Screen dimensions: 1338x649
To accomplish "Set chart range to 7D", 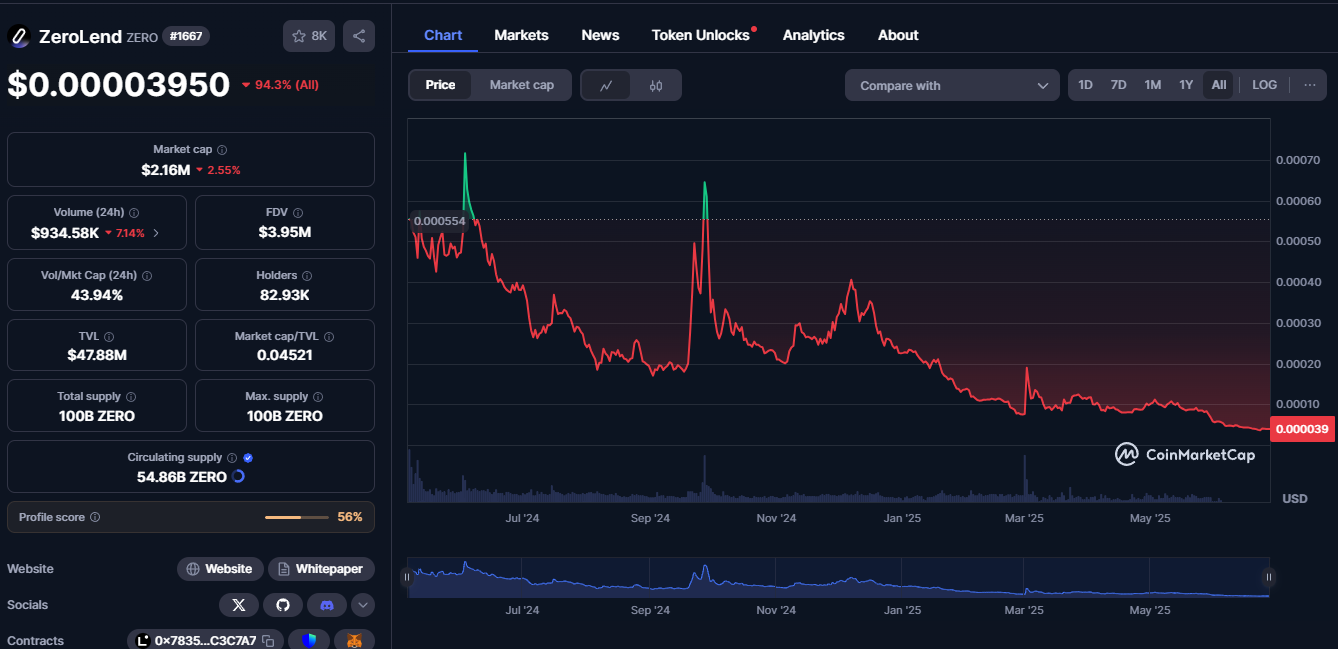I will point(1118,85).
